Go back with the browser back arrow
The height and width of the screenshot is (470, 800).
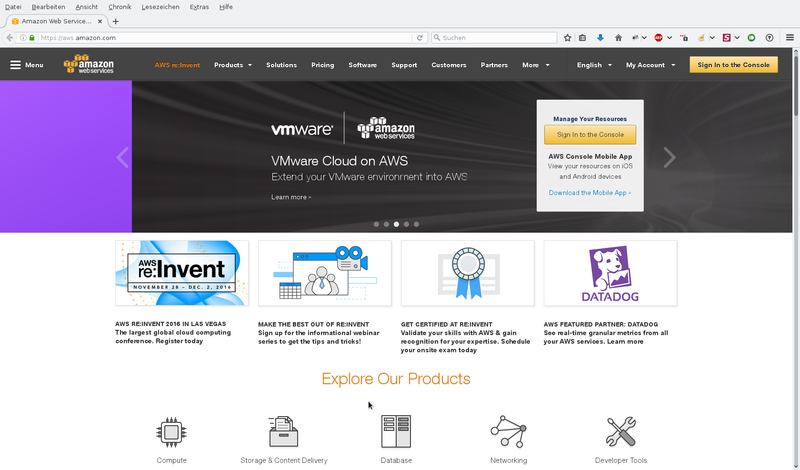(x=9, y=38)
